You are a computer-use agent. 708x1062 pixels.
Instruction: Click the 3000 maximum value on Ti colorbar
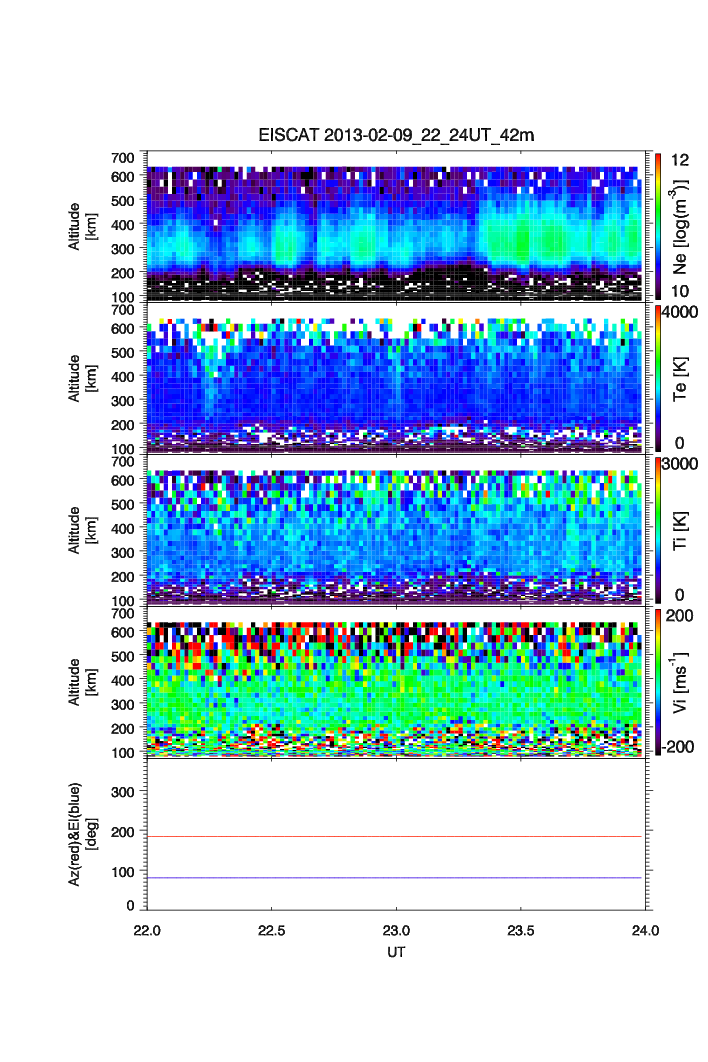point(680,464)
